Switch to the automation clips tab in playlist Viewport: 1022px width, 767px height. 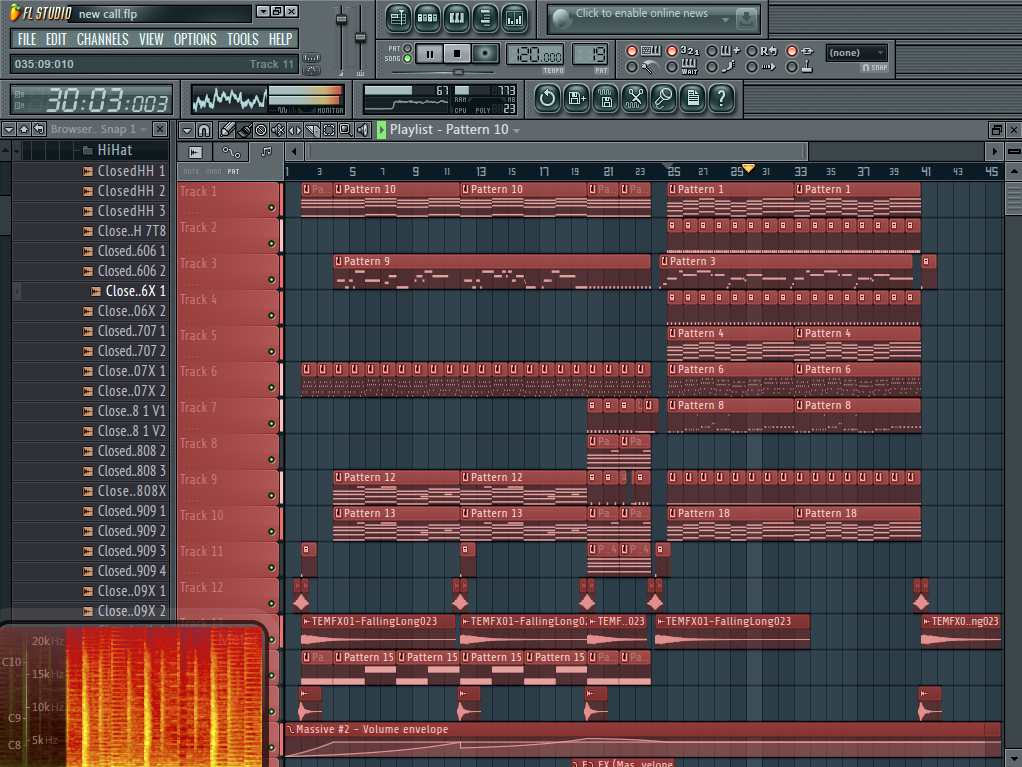point(231,152)
